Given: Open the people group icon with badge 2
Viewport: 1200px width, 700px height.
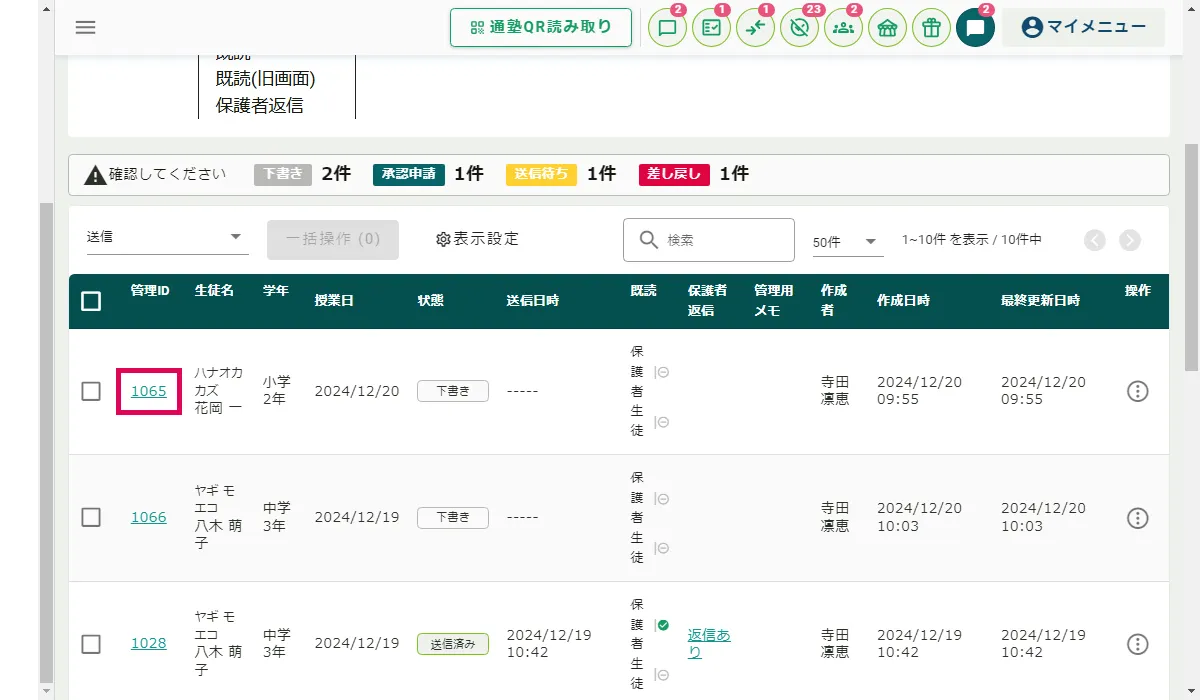Looking at the screenshot, I should 843,28.
